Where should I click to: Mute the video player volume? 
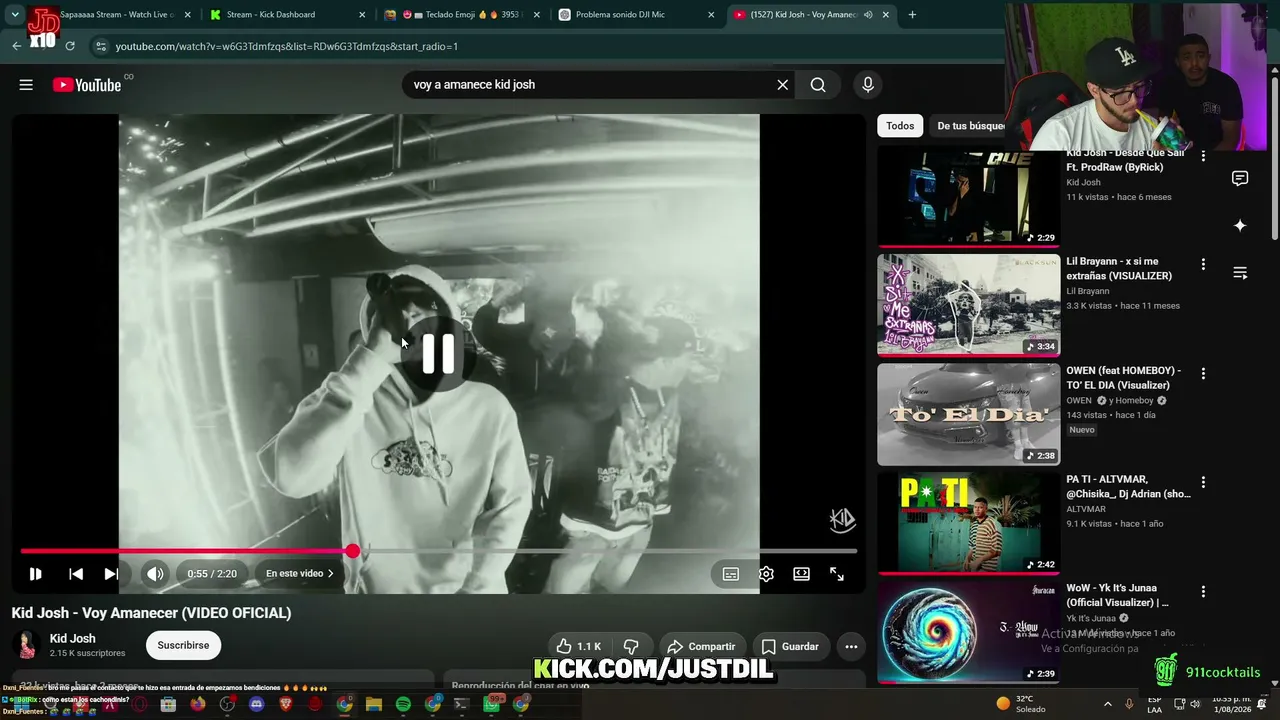[155, 574]
